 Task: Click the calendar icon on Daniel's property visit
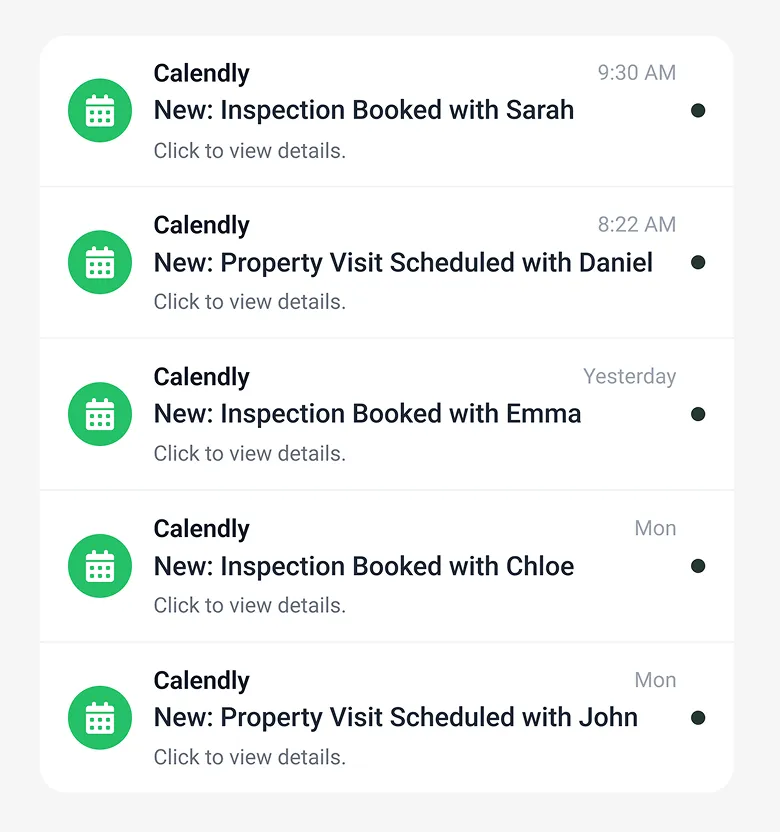point(100,262)
